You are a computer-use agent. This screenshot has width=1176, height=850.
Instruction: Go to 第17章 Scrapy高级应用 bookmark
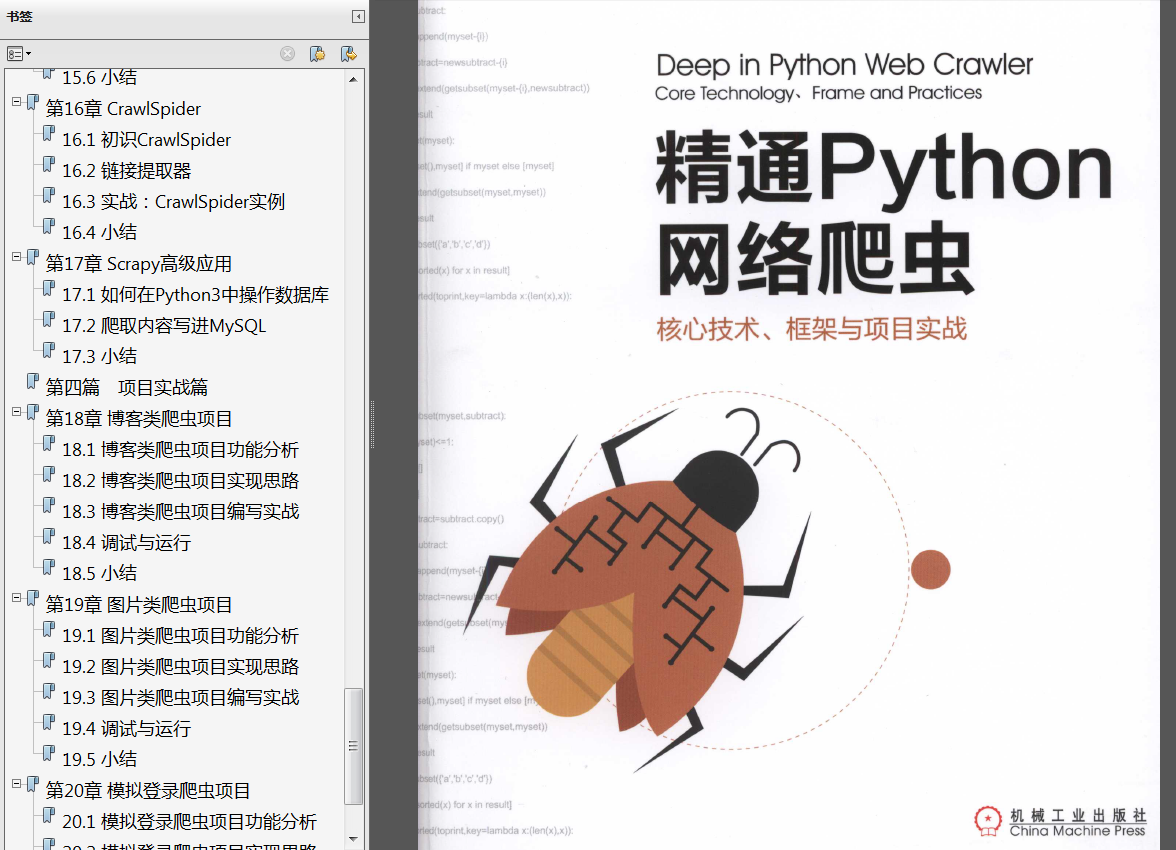point(139,264)
